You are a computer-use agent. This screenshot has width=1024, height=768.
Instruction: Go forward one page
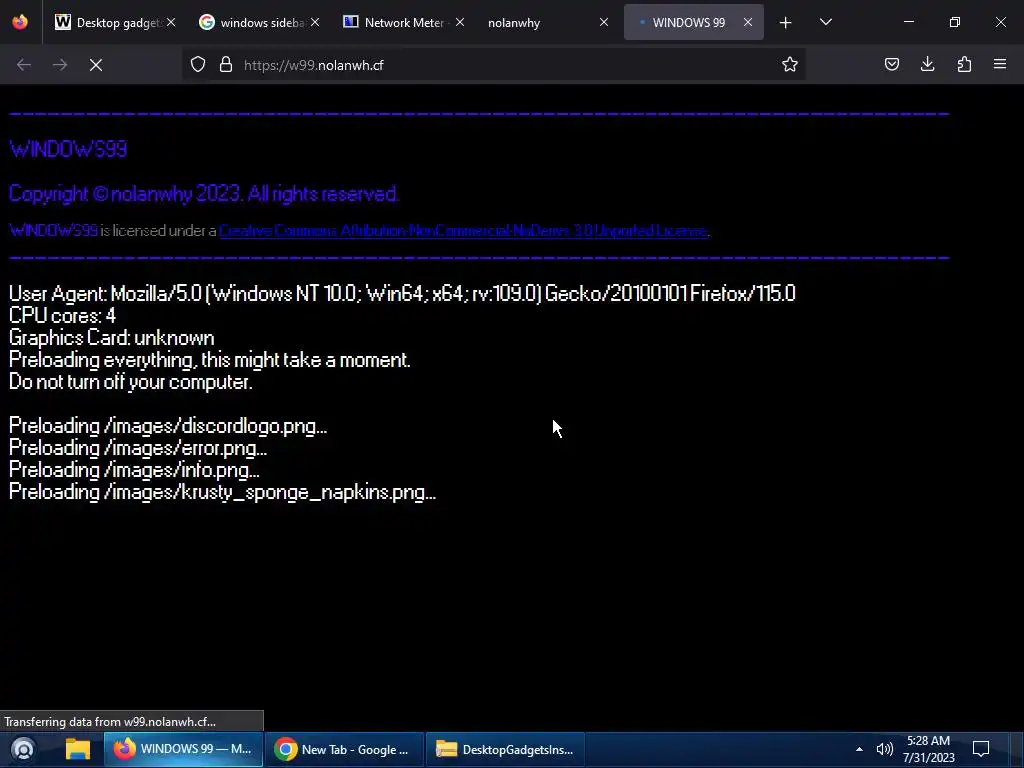point(60,65)
